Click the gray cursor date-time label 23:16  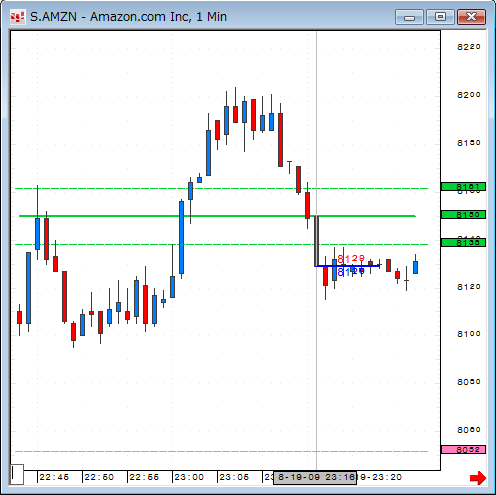click(315, 477)
